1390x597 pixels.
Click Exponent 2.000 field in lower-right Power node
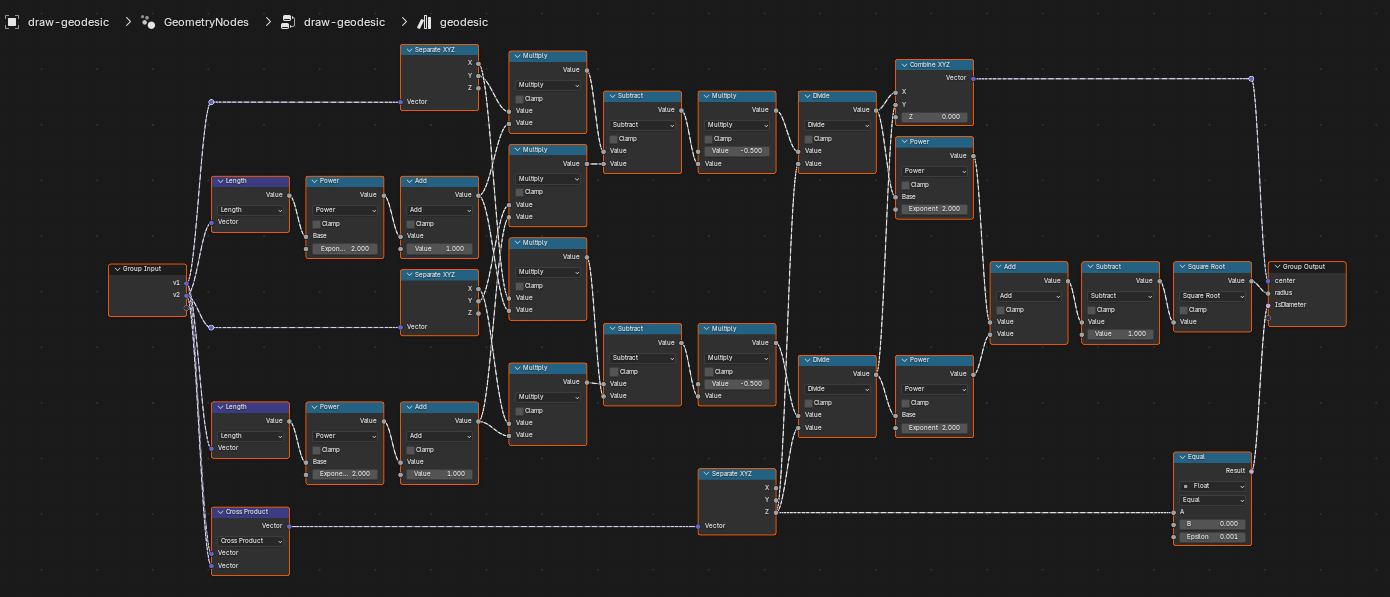(x=934, y=427)
